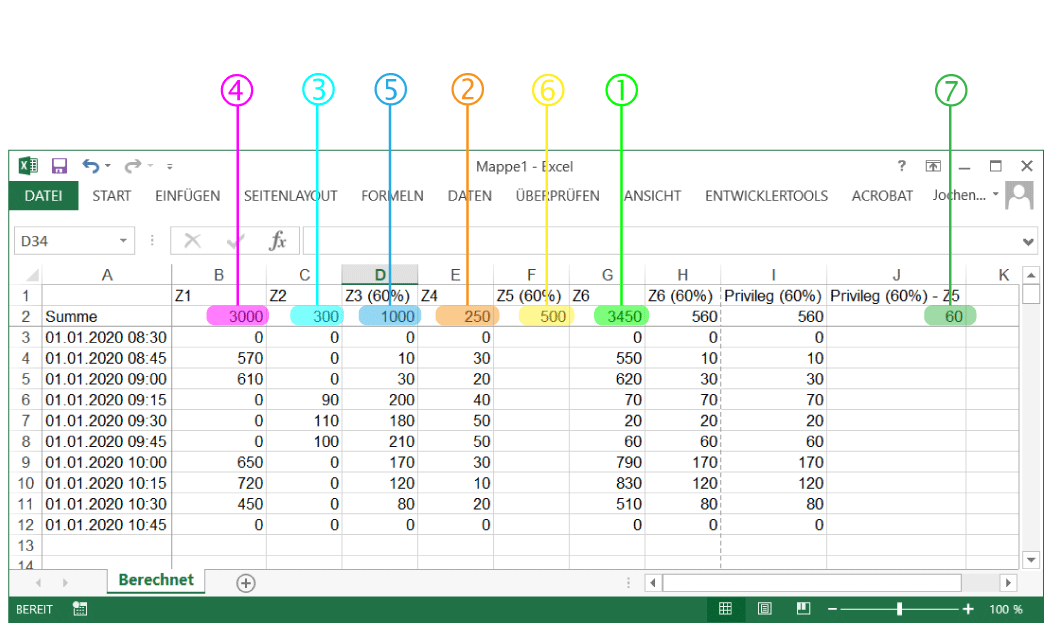This screenshot has width=1051, height=628.
Task: Switch to Page Break Preview icon
Action: [803, 609]
